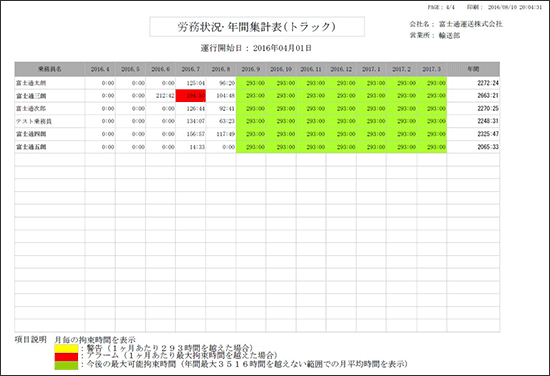Click the green 今後の最大可能拘束時間 legend swatch
550x376 pixels.
(x=66, y=365)
